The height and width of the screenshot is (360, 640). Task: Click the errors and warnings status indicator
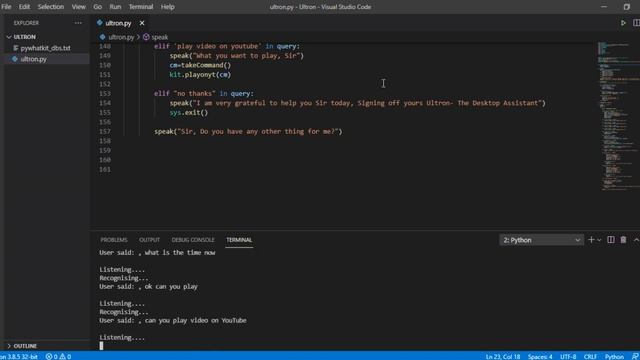pos(58,356)
